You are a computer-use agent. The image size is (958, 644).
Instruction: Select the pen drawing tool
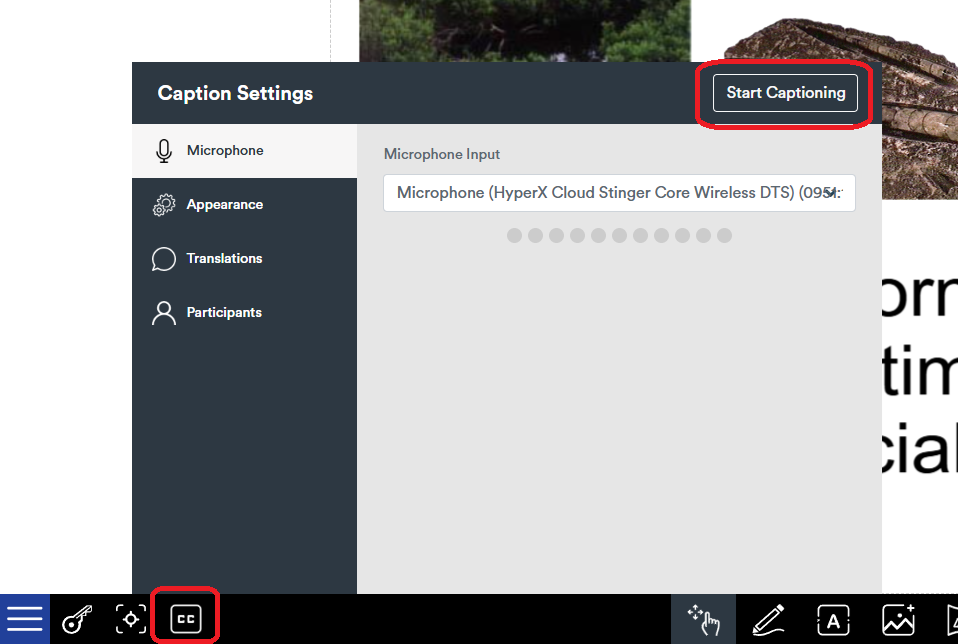(768, 620)
